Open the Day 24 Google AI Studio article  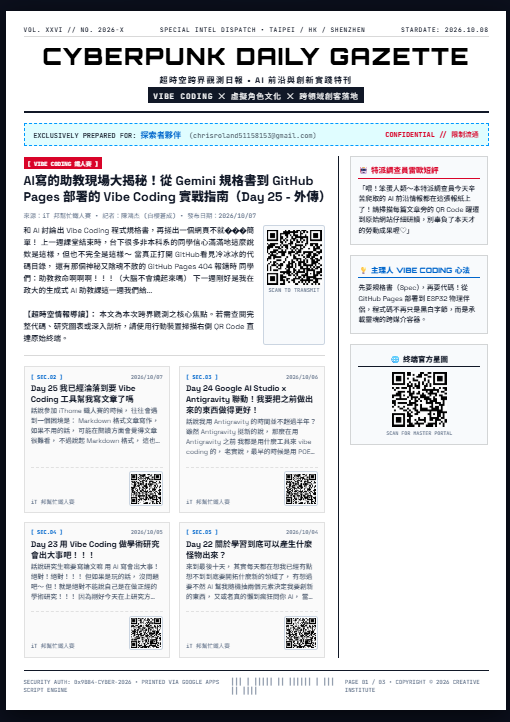[249, 399]
